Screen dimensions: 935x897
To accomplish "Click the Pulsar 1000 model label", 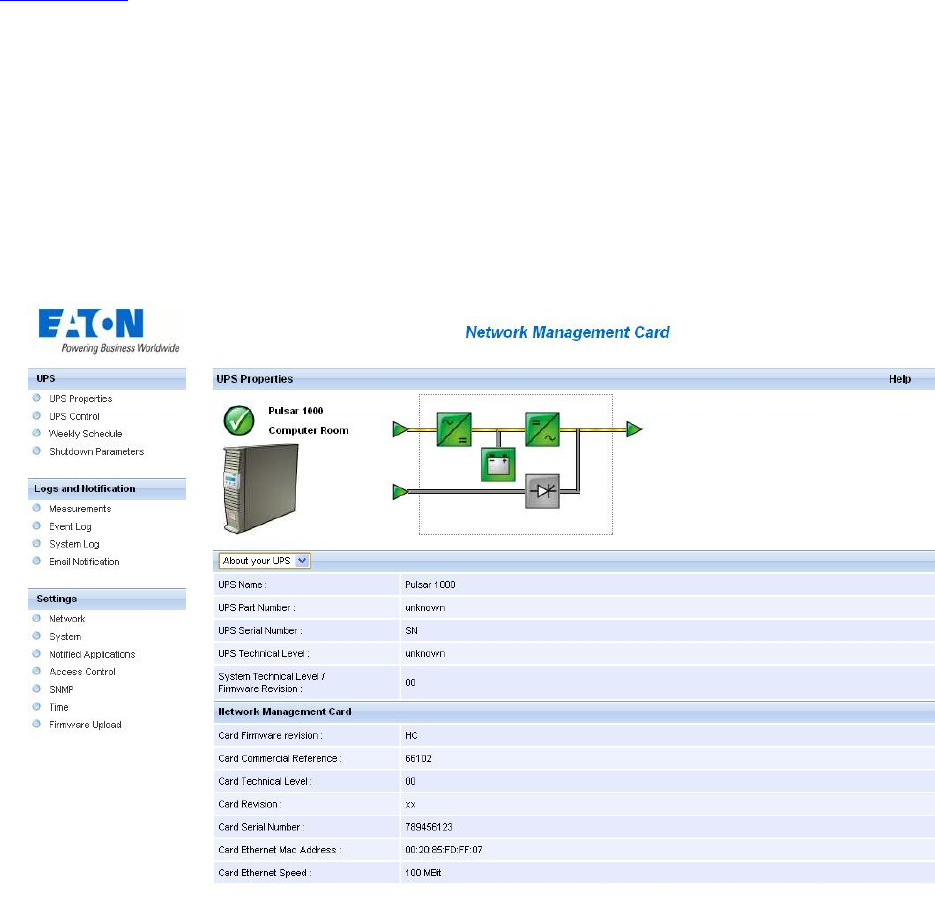I will click(x=296, y=410).
